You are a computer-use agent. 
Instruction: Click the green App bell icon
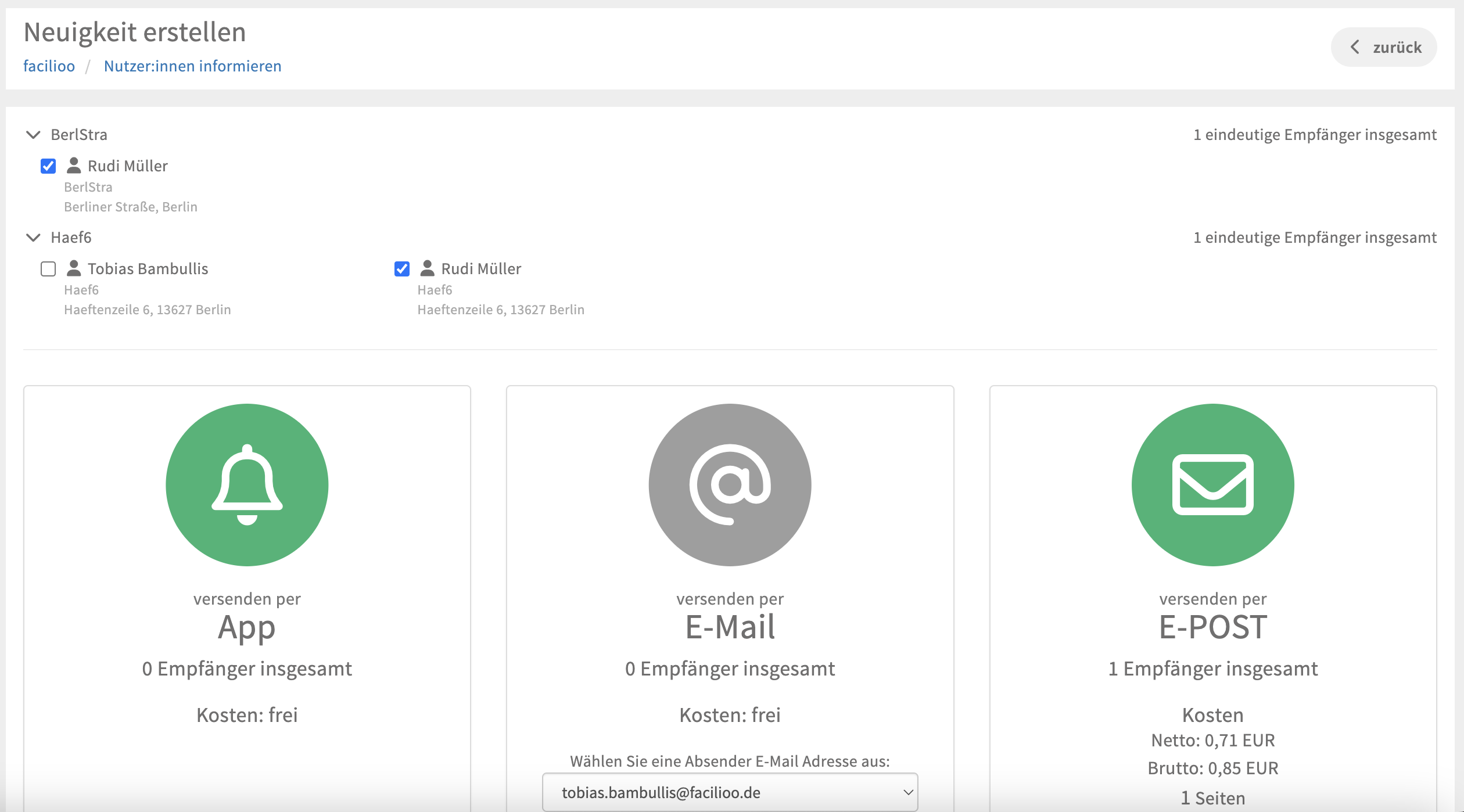[247, 485]
